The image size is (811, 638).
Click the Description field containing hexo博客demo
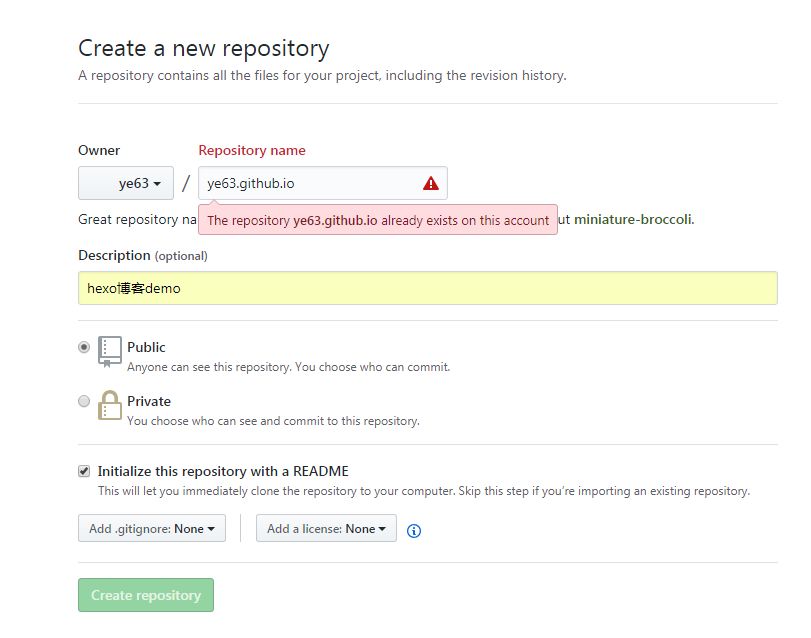coord(428,288)
